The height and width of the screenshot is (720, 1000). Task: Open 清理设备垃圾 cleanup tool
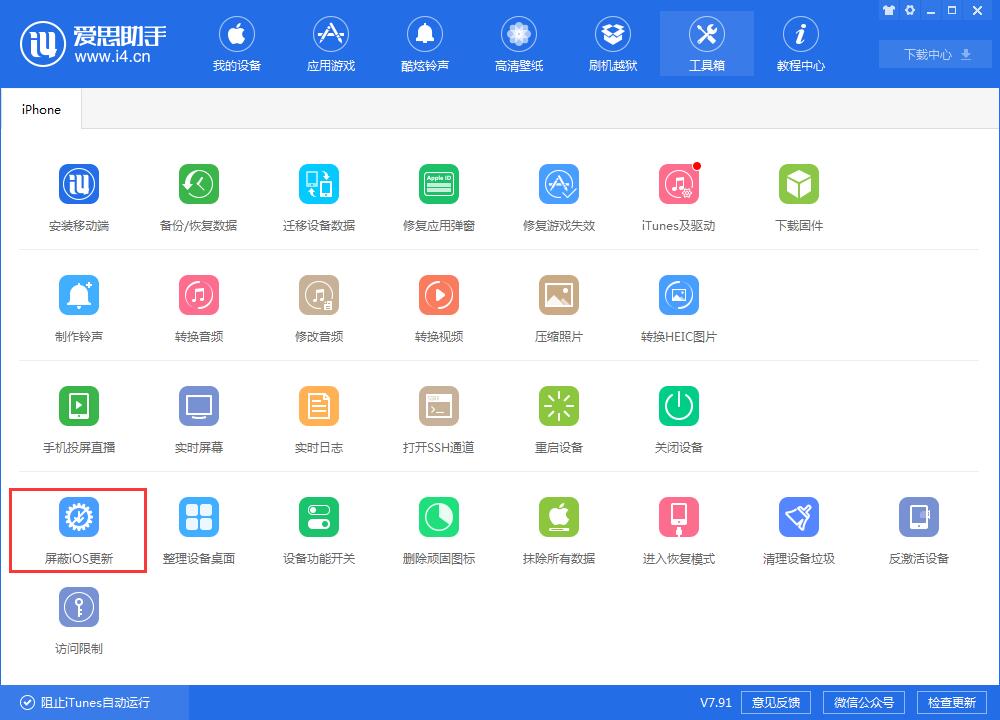coord(799,530)
